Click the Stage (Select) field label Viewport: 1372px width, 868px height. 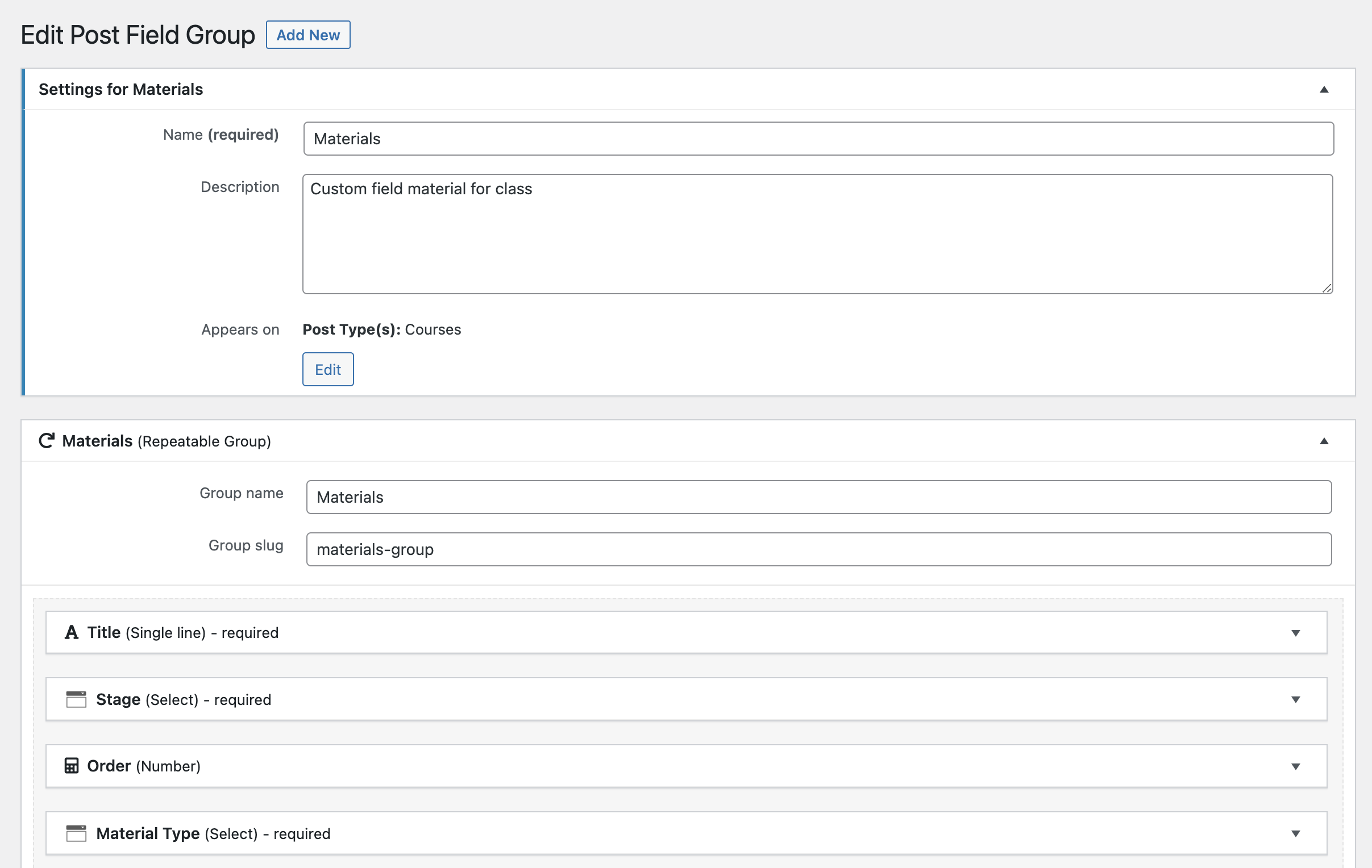coord(184,699)
